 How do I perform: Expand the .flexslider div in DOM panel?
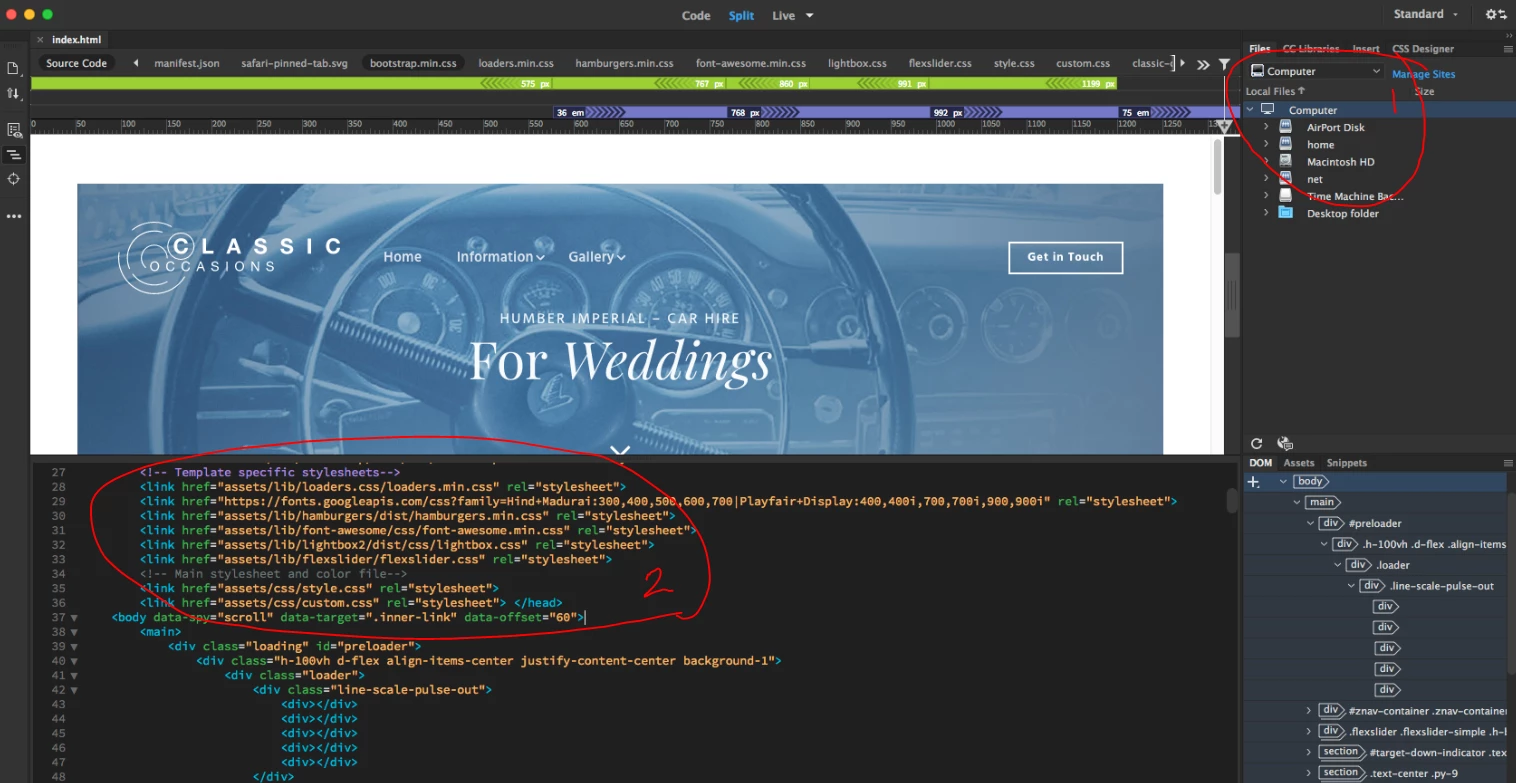[x=1309, y=731]
